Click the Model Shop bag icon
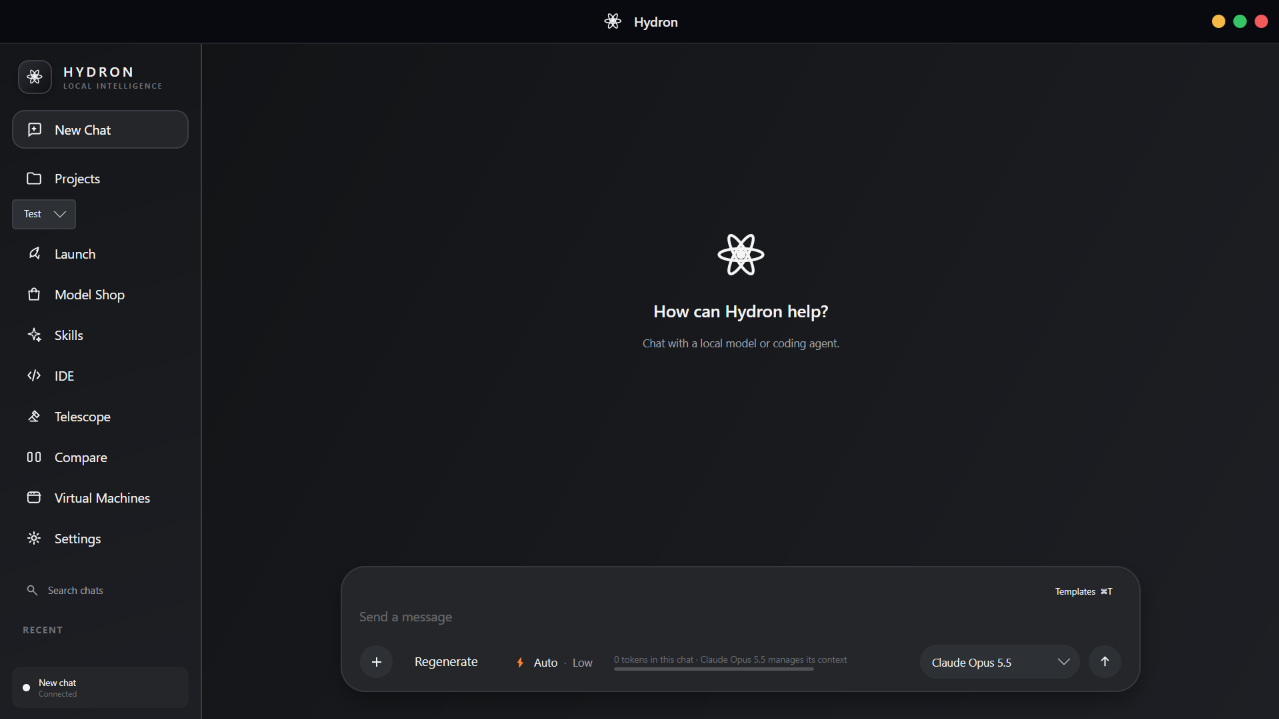The height and width of the screenshot is (719, 1279). coord(34,295)
